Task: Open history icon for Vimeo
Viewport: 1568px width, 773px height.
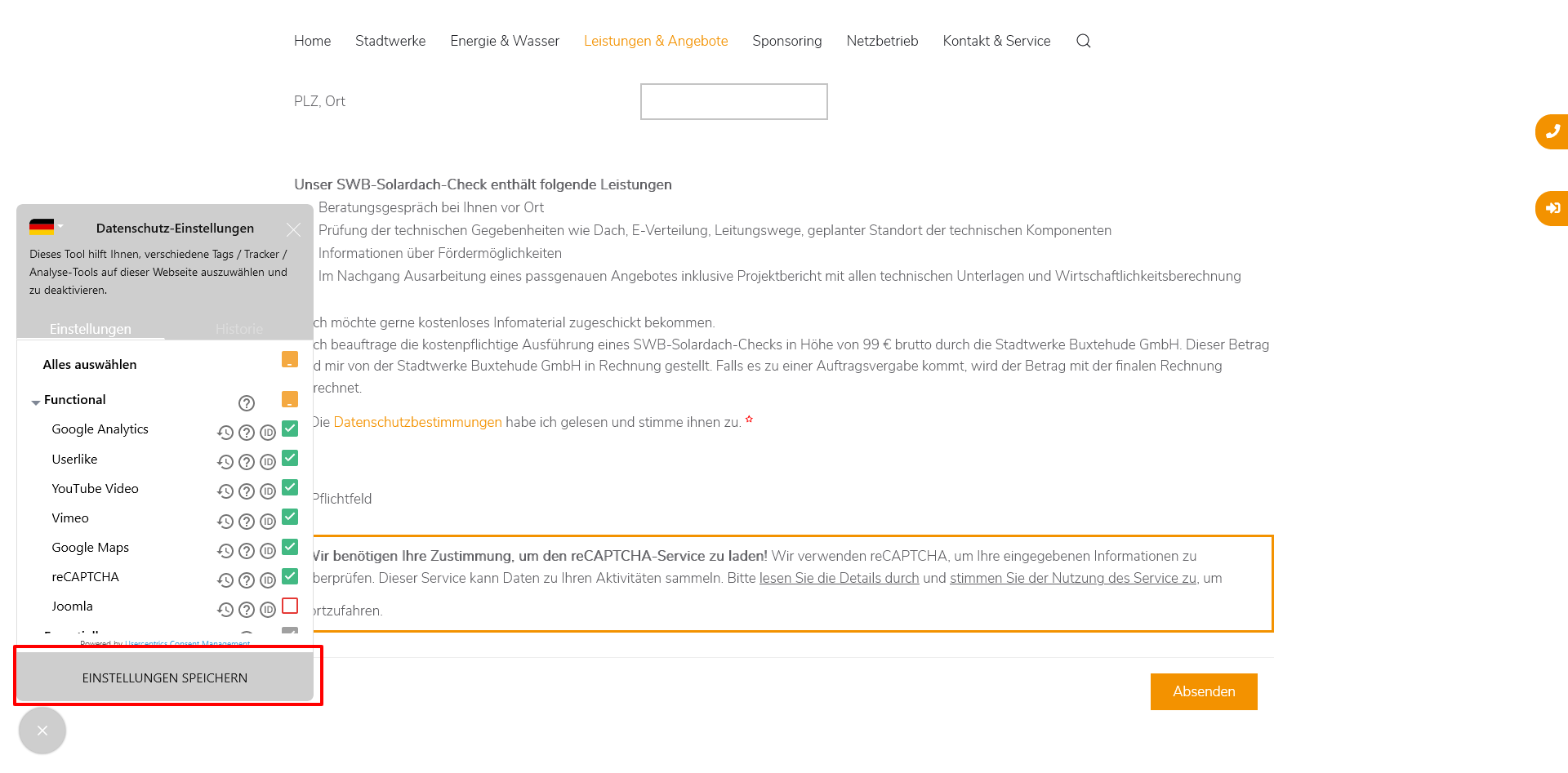Action: [x=225, y=522]
